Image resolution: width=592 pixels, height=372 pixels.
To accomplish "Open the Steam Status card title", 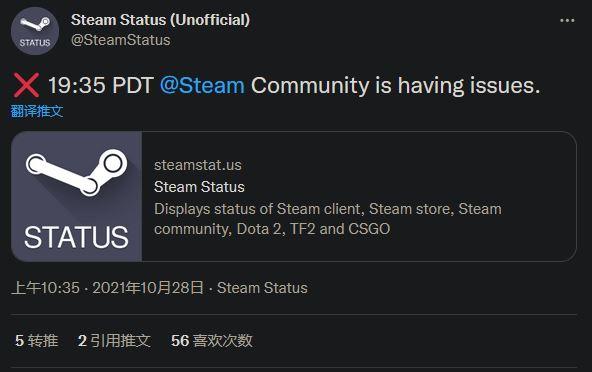I will click(x=199, y=187).
